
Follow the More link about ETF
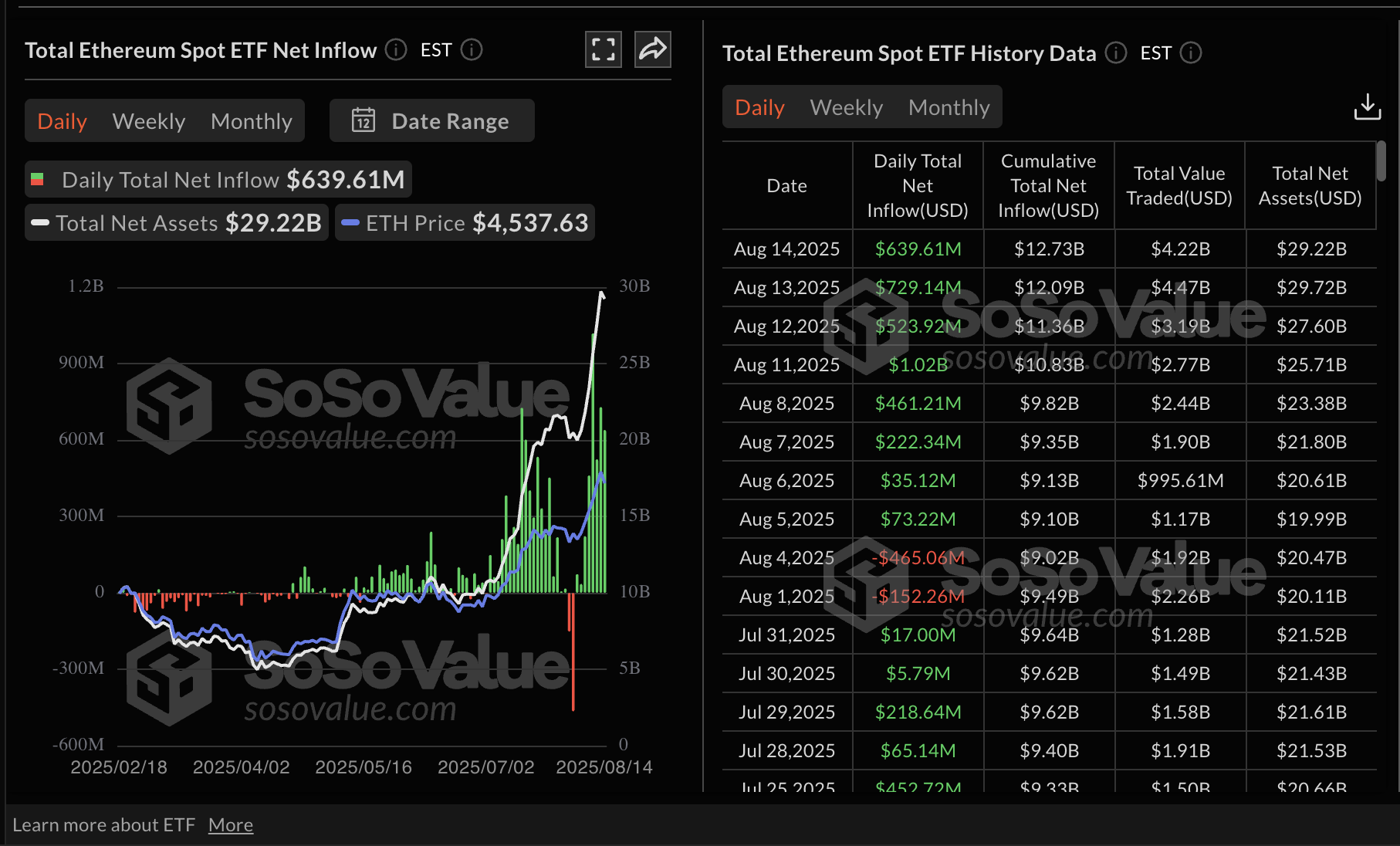pos(231,825)
